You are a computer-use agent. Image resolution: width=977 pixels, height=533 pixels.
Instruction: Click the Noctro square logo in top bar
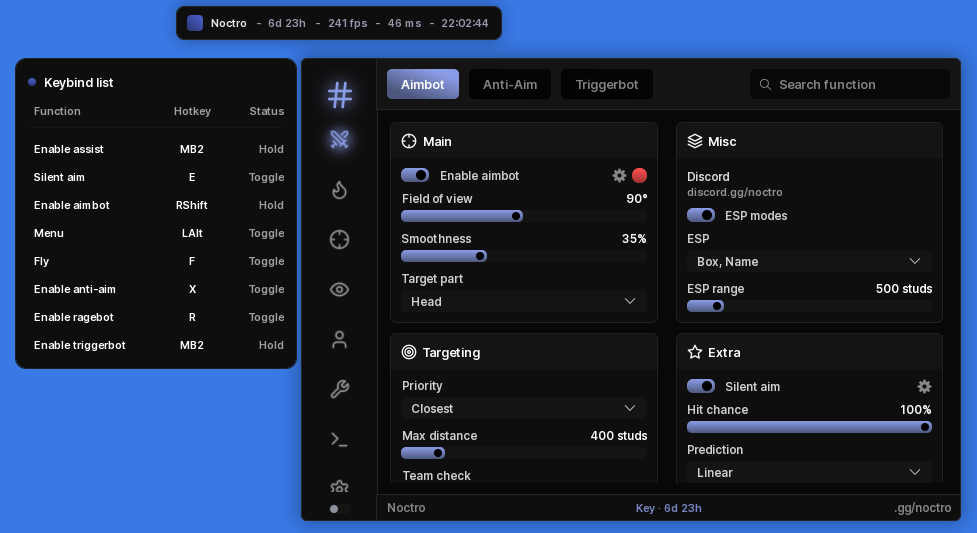(x=195, y=23)
